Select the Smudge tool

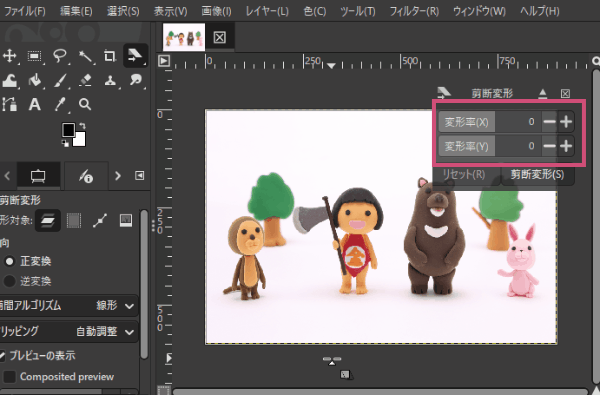[x=135, y=80]
